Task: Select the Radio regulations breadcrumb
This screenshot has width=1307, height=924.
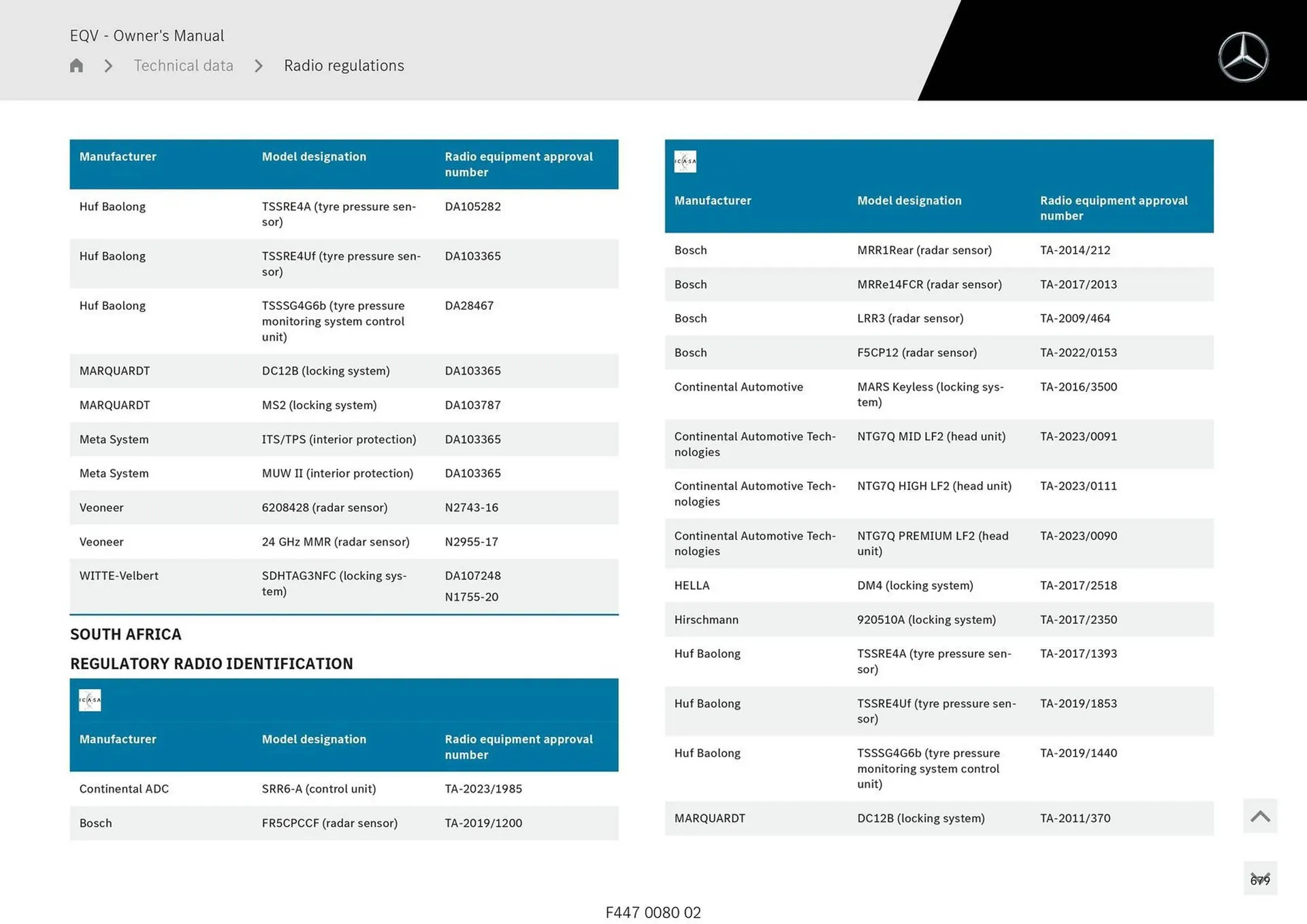Action: tap(344, 65)
